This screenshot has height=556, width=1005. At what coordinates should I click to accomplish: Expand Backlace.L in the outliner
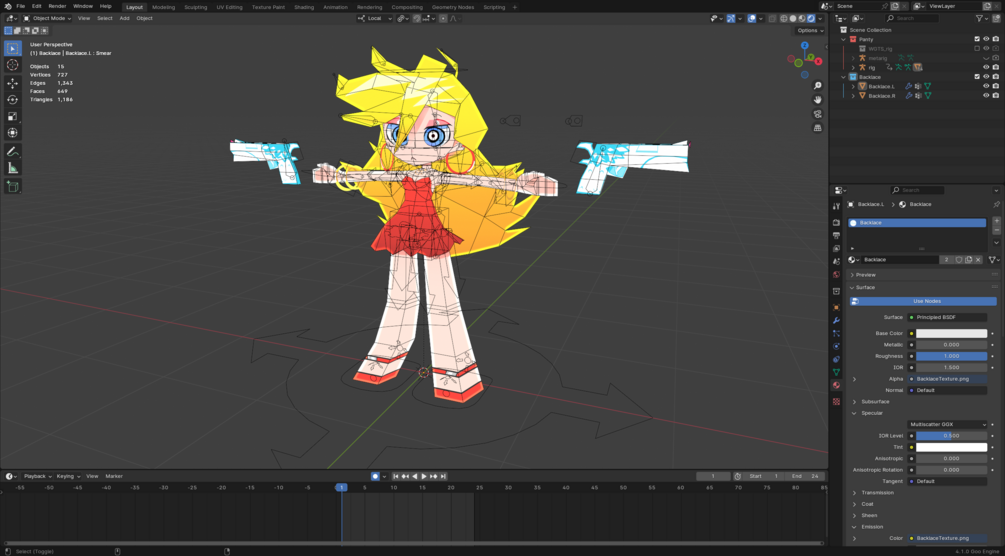853,86
